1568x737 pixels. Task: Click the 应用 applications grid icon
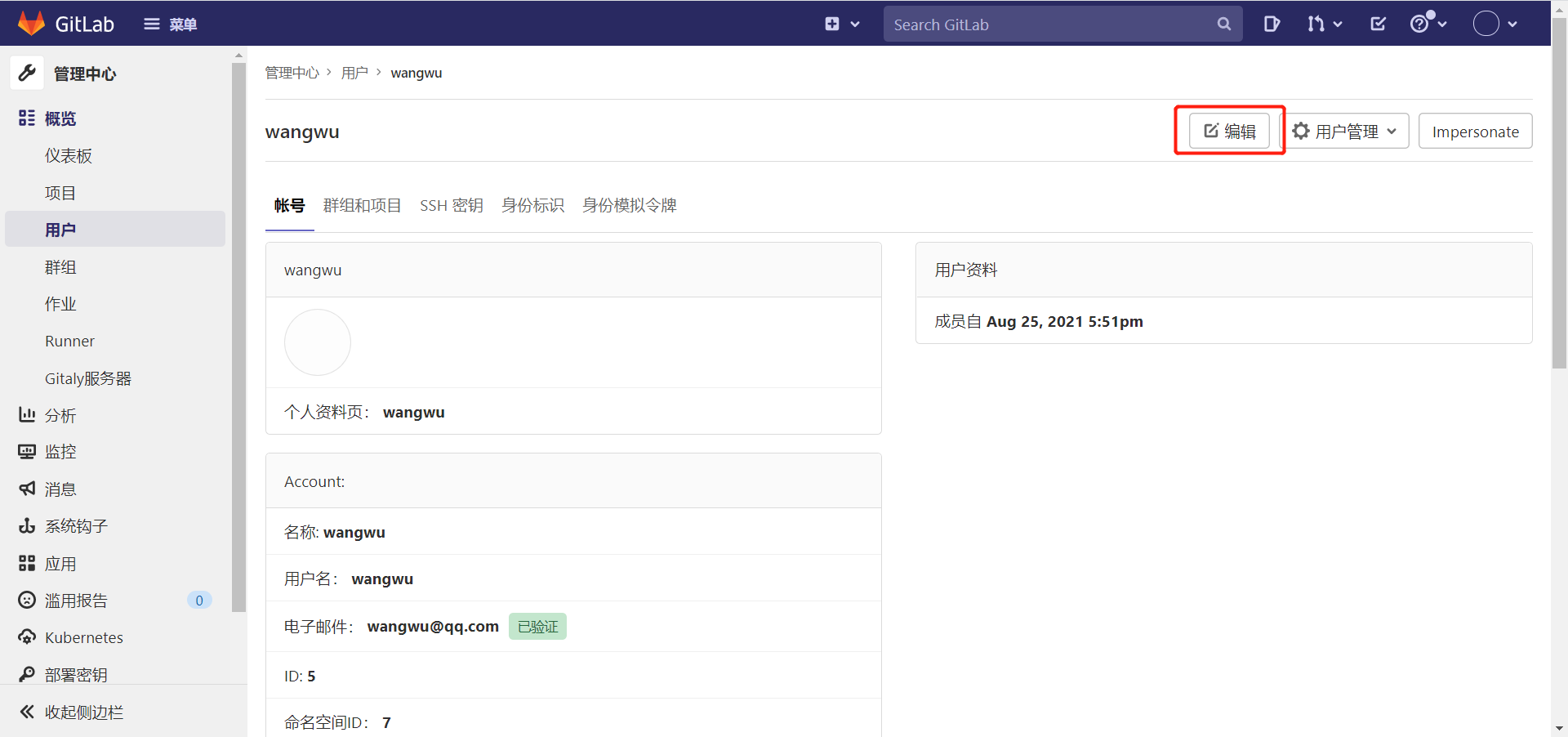[27, 563]
